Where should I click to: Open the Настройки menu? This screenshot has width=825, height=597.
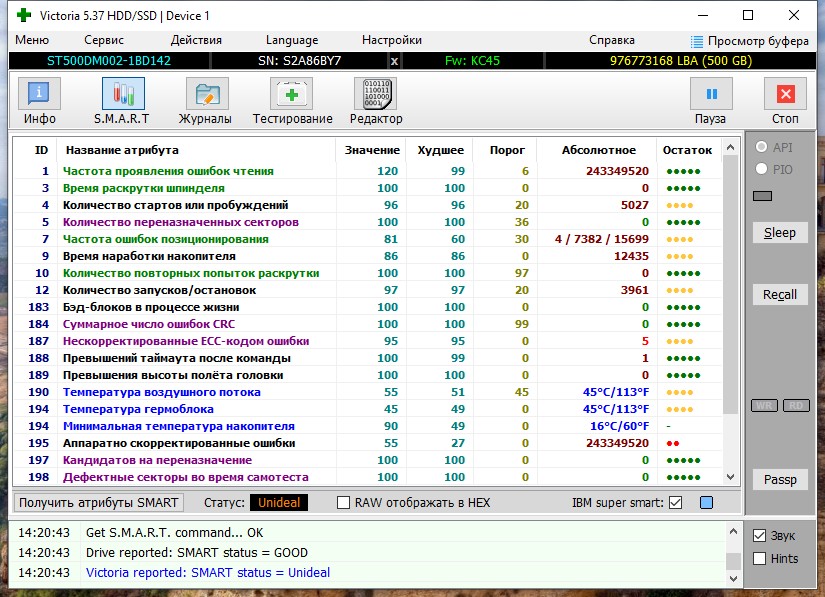point(392,40)
